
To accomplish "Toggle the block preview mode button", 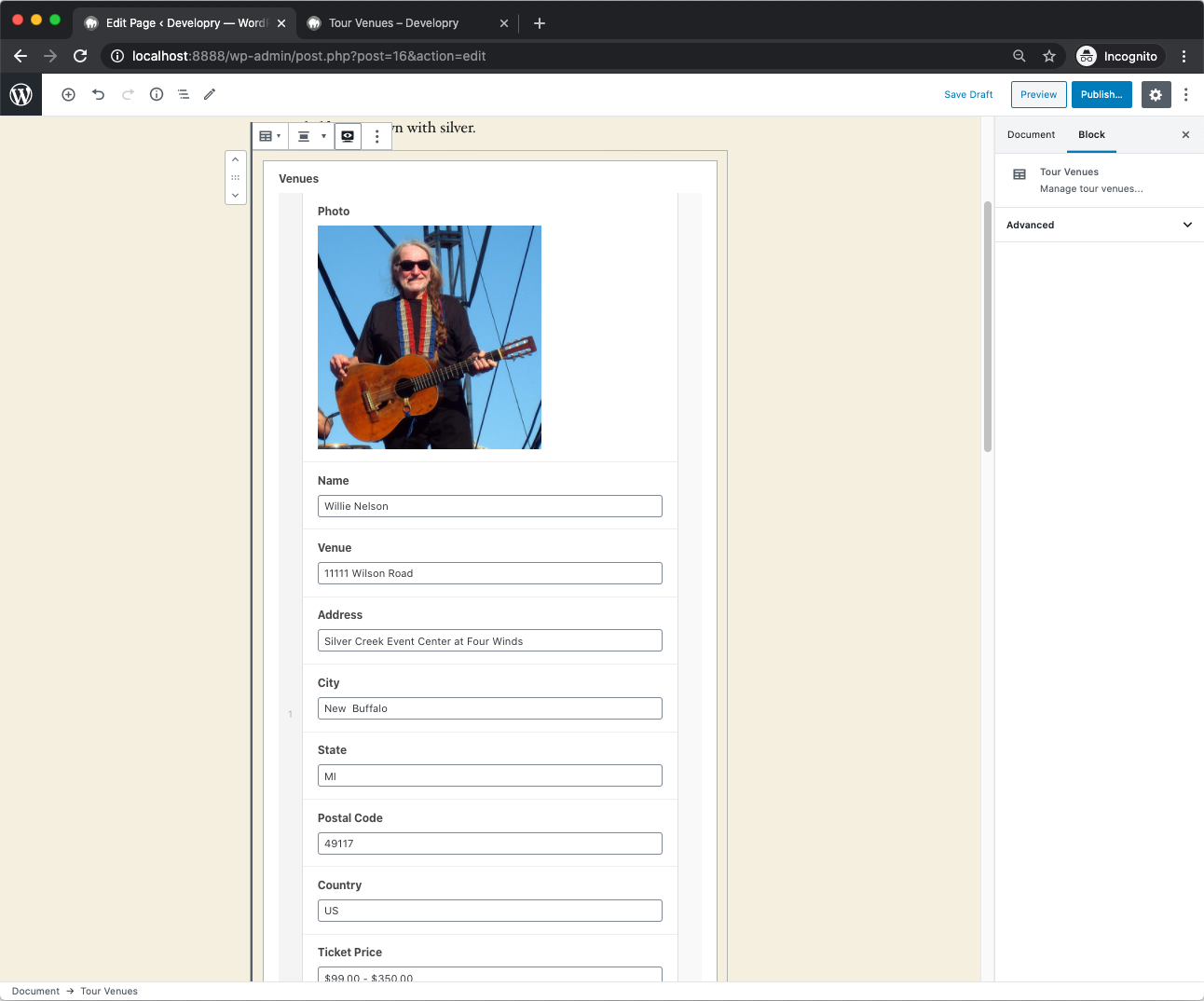I will pos(348,136).
